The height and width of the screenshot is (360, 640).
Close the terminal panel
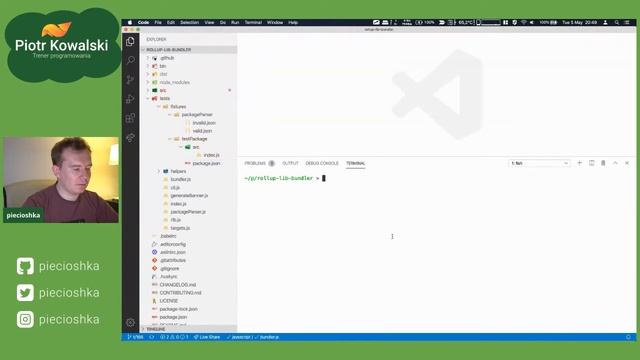pos(627,163)
